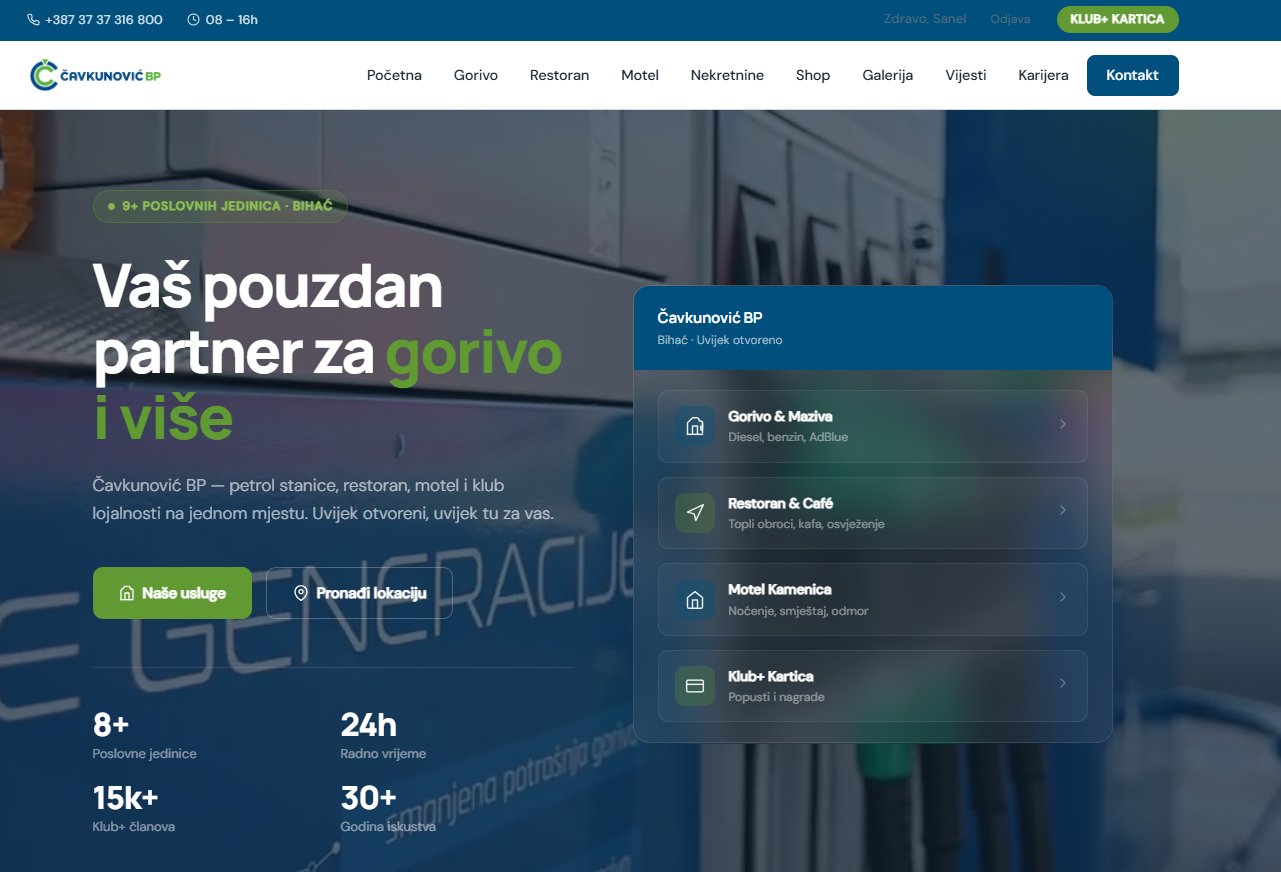Click the 8+ Poslovne jedinice stat

tap(144, 736)
